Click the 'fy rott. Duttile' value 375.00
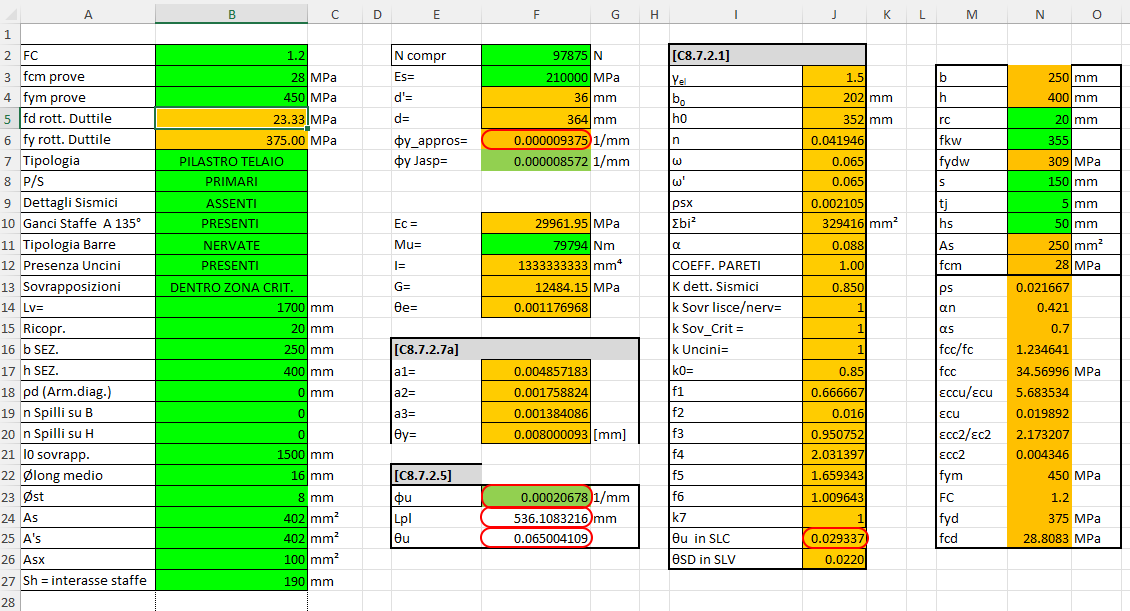This screenshot has width=1130, height=611. pyautogui.click(x=231, y=140)
